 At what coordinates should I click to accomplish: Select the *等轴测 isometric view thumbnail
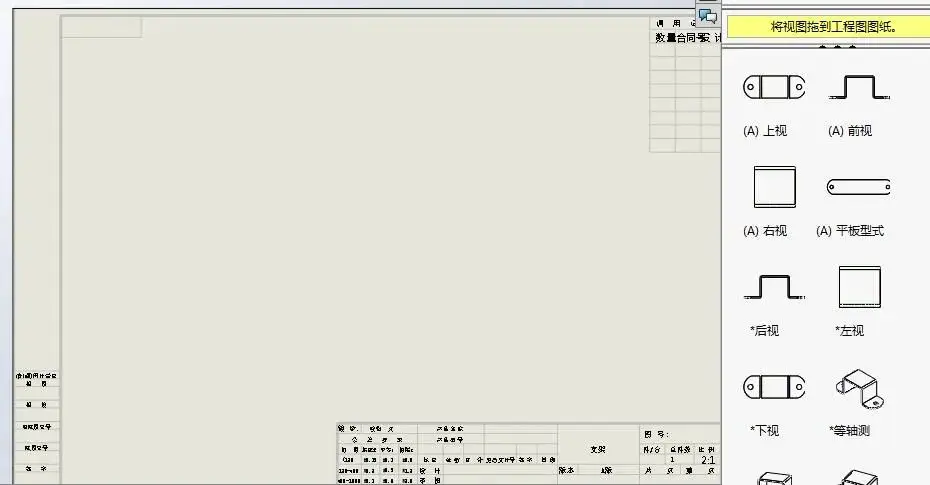[x=859, y=387]
